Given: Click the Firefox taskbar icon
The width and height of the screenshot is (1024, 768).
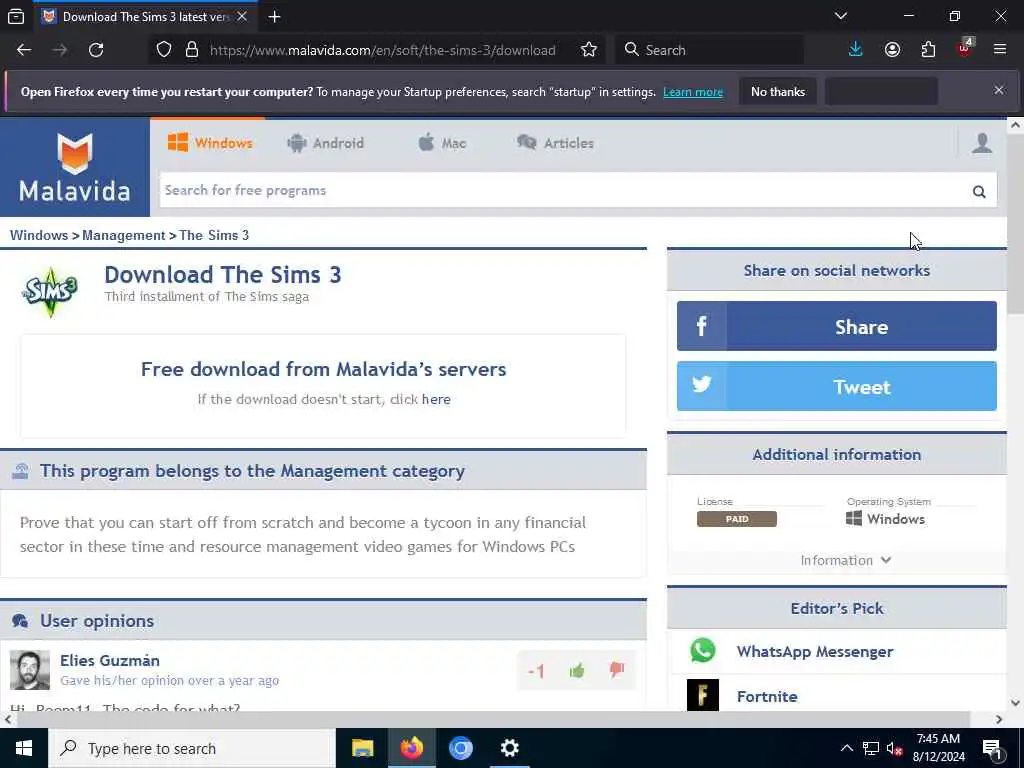Looking at the screenshot, I should (411, 748).
